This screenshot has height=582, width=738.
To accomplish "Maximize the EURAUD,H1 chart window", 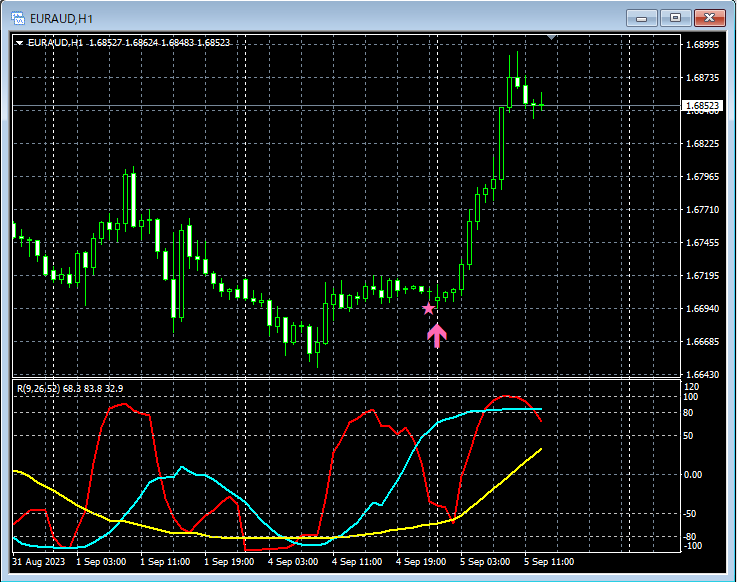I will (675, 18).
